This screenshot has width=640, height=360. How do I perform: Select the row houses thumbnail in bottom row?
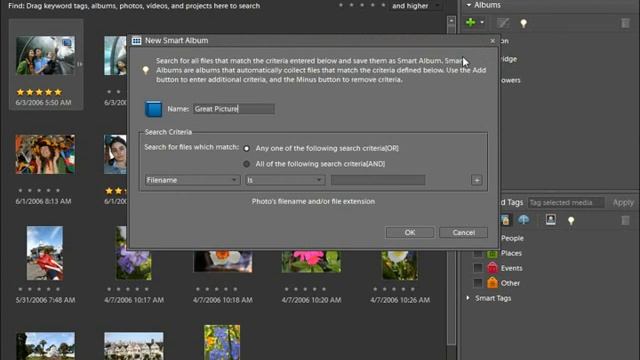[134, 346]
